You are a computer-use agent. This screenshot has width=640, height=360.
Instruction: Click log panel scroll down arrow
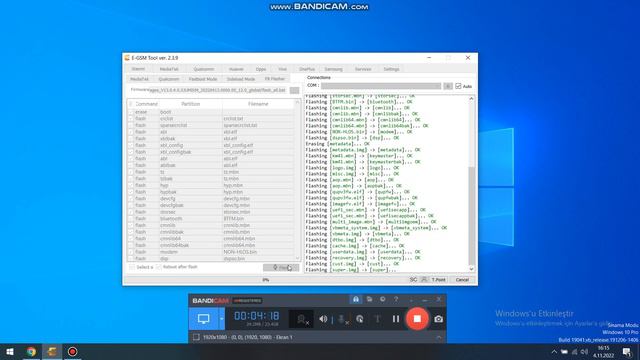coord(471,269)
